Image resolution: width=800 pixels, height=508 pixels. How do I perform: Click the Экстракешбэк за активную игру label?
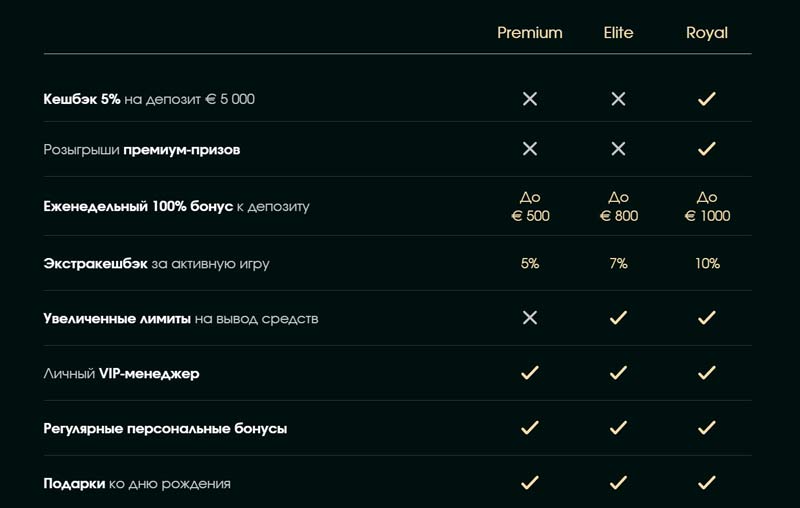[x=156, y=264]
